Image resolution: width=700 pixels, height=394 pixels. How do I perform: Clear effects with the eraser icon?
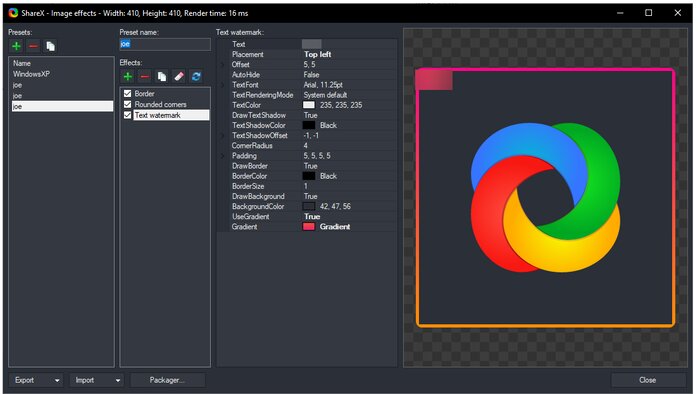tap(179, 76)
